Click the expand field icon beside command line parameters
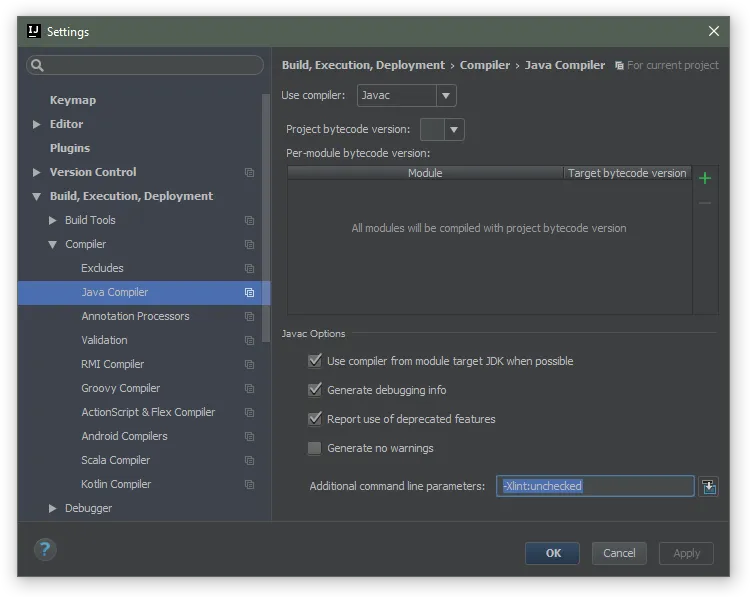Screen dimensions: 750x597 click(708, 486)
